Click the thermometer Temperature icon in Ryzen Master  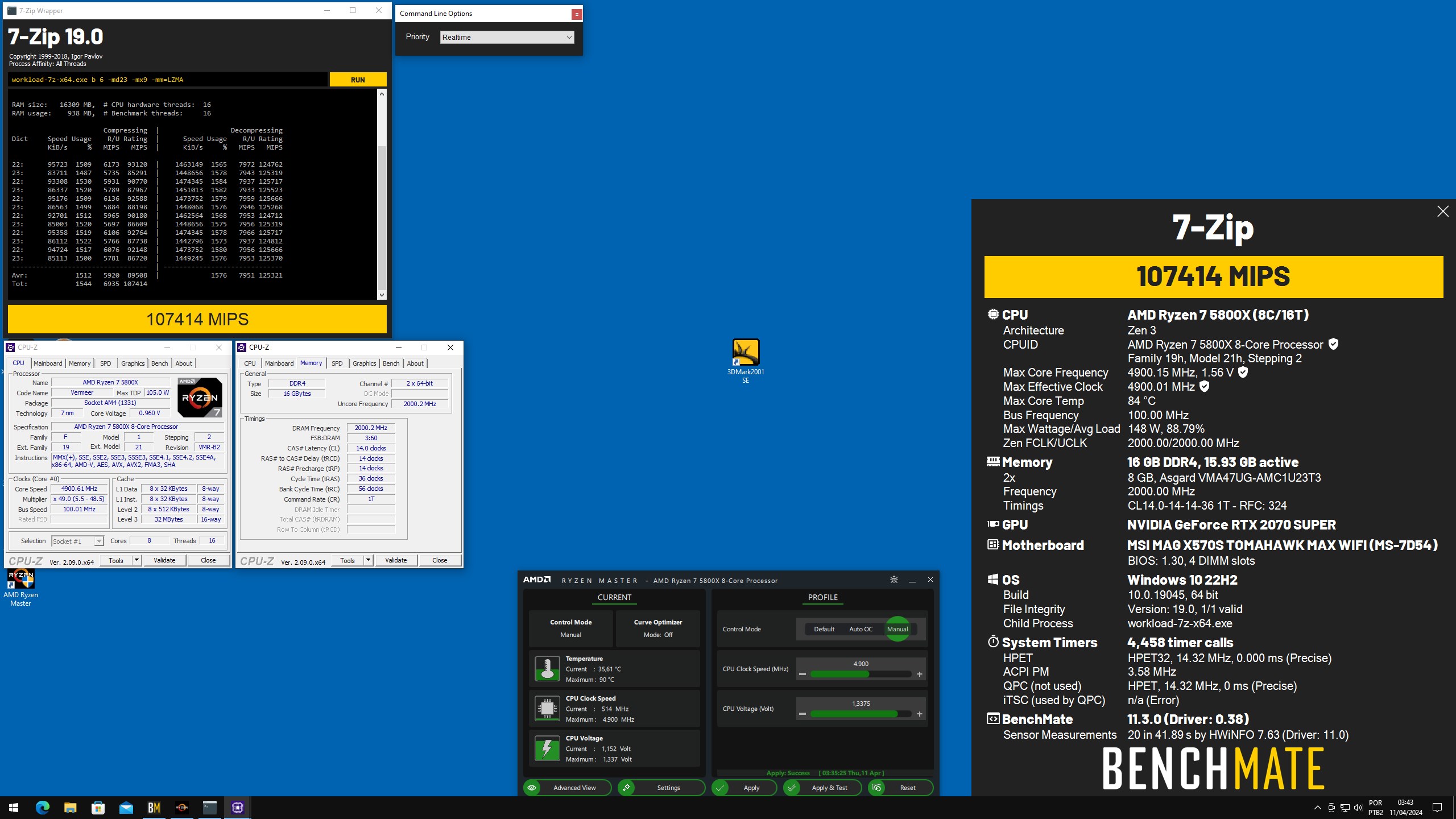(x=547, y=668)
